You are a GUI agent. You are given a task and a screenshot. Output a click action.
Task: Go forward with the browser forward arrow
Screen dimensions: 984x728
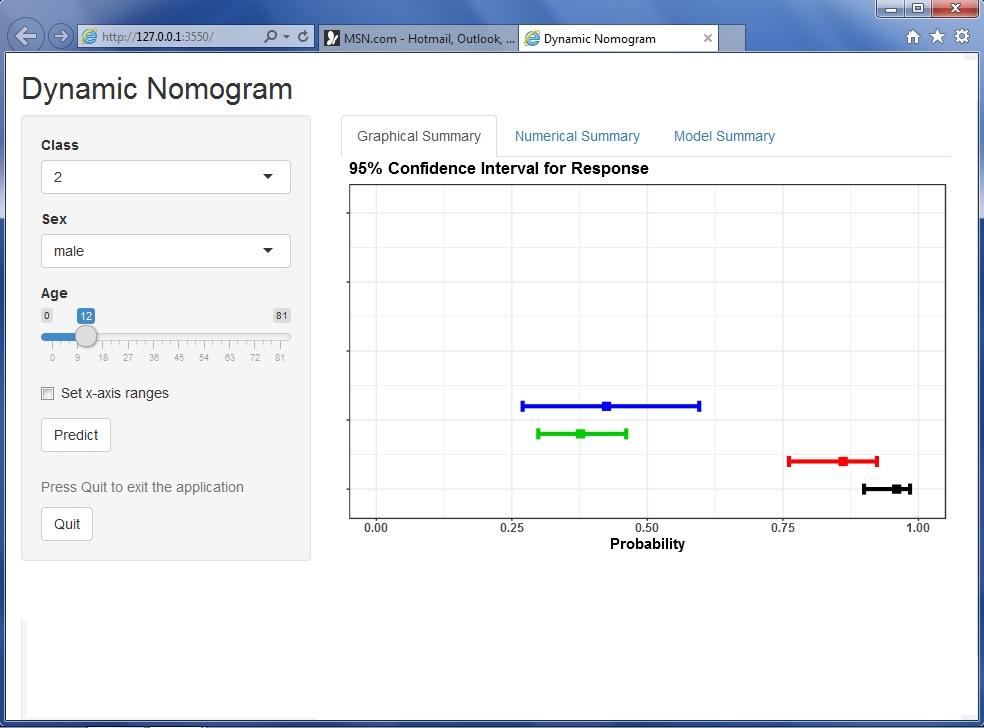(60, 36)
